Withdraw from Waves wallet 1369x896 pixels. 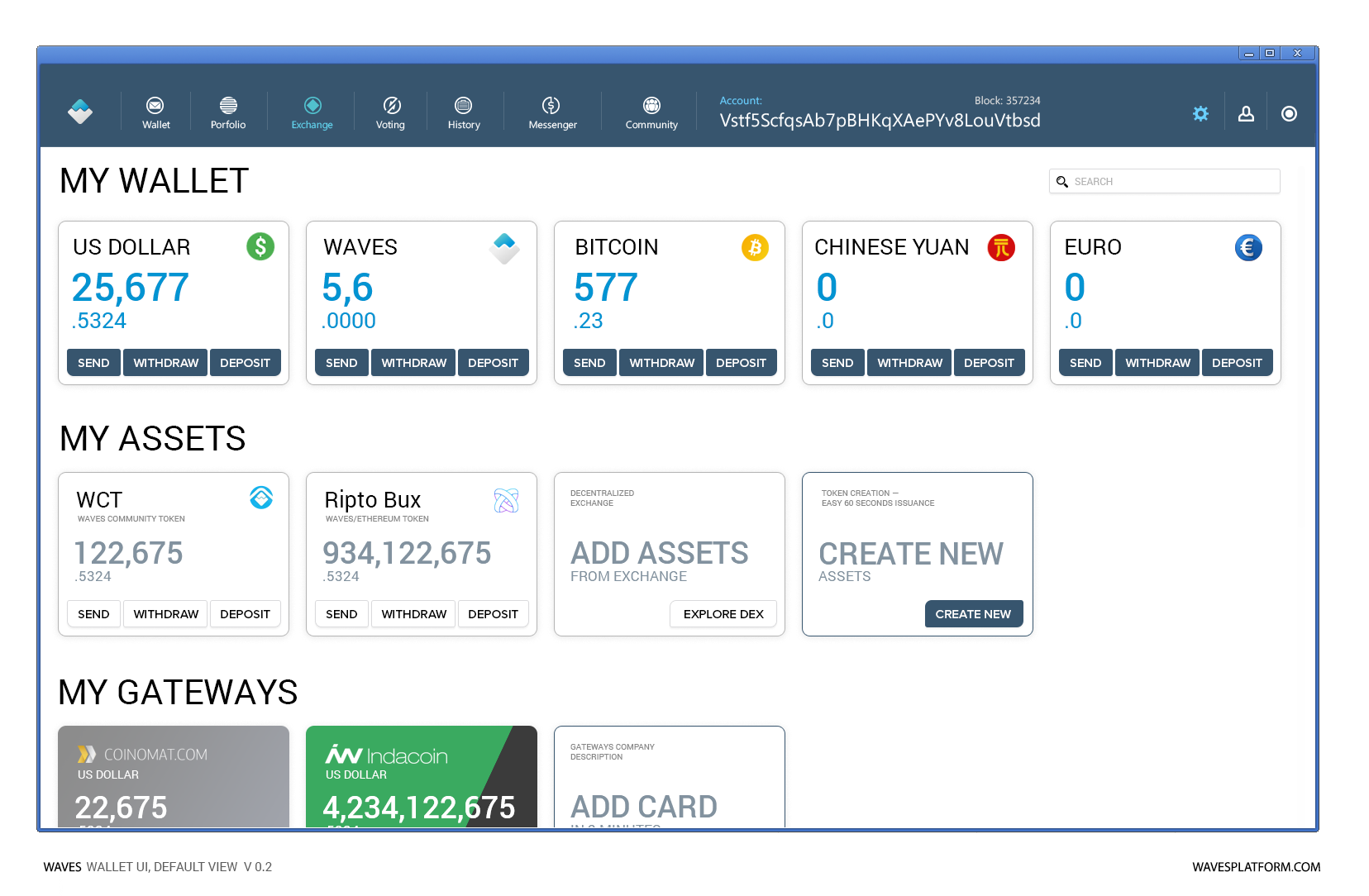(413, 363)
